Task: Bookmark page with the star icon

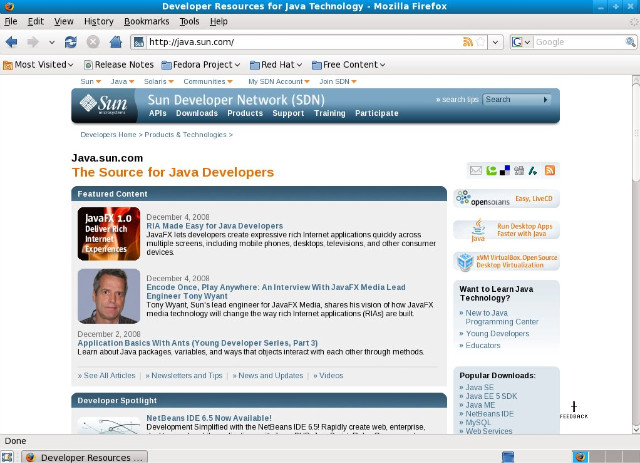Action: click(481, 42)
